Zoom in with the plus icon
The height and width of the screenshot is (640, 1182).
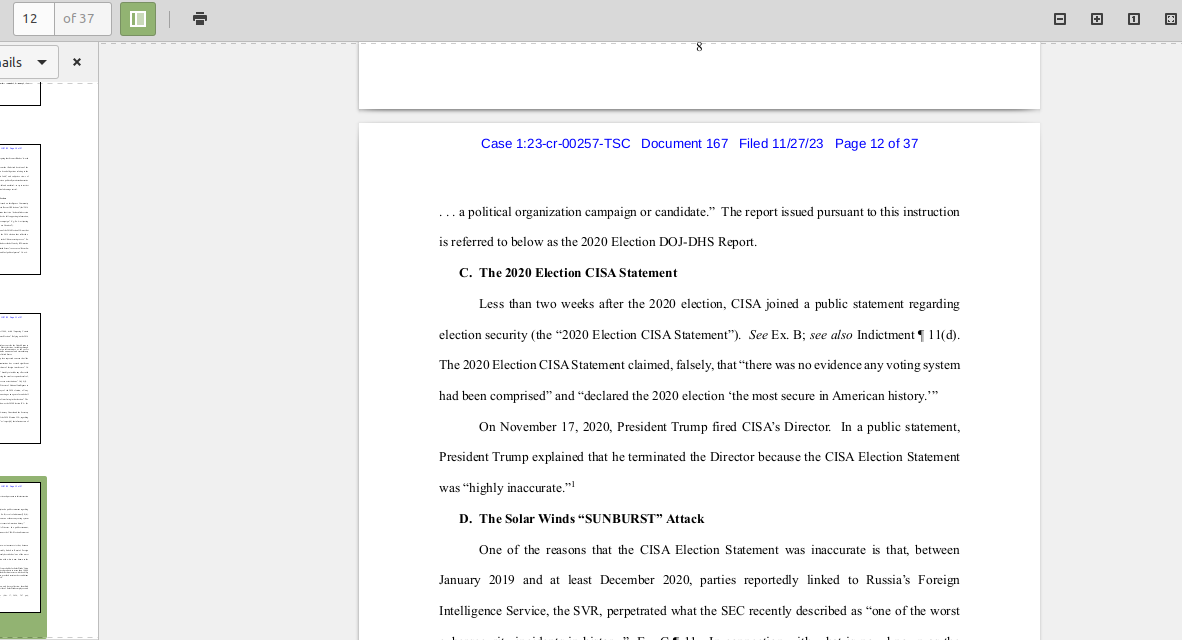click(1097, 19)
